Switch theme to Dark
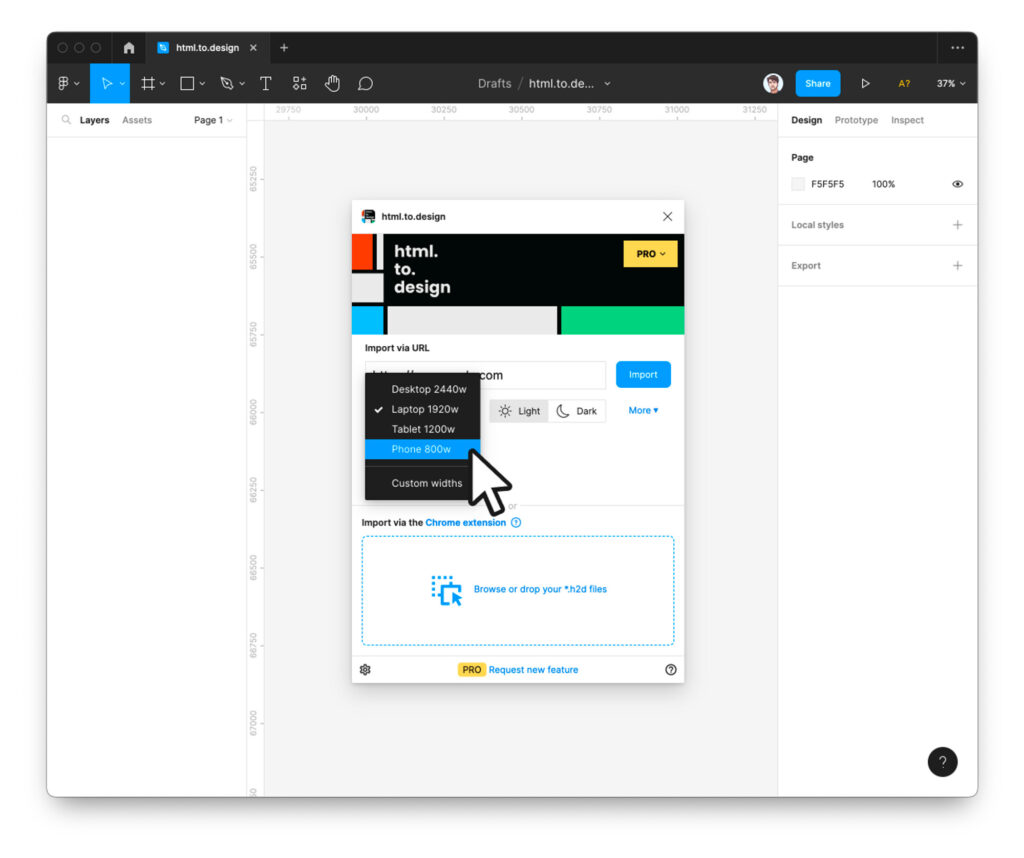This screenshot has width=1024, height=858. [577, 411]
